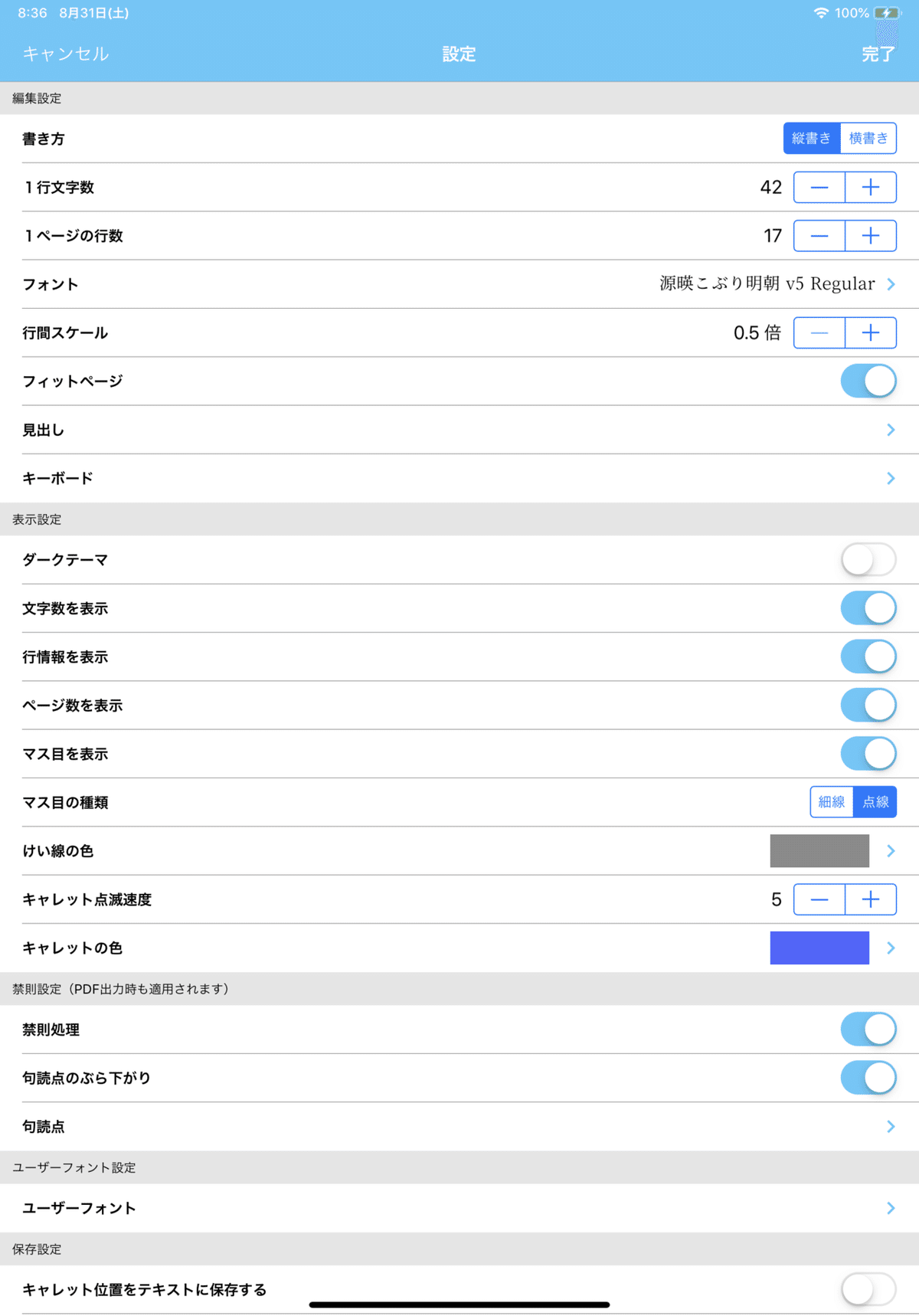Open キーボード settings chevron
The image size is (919, 1316).
(891, 478)
